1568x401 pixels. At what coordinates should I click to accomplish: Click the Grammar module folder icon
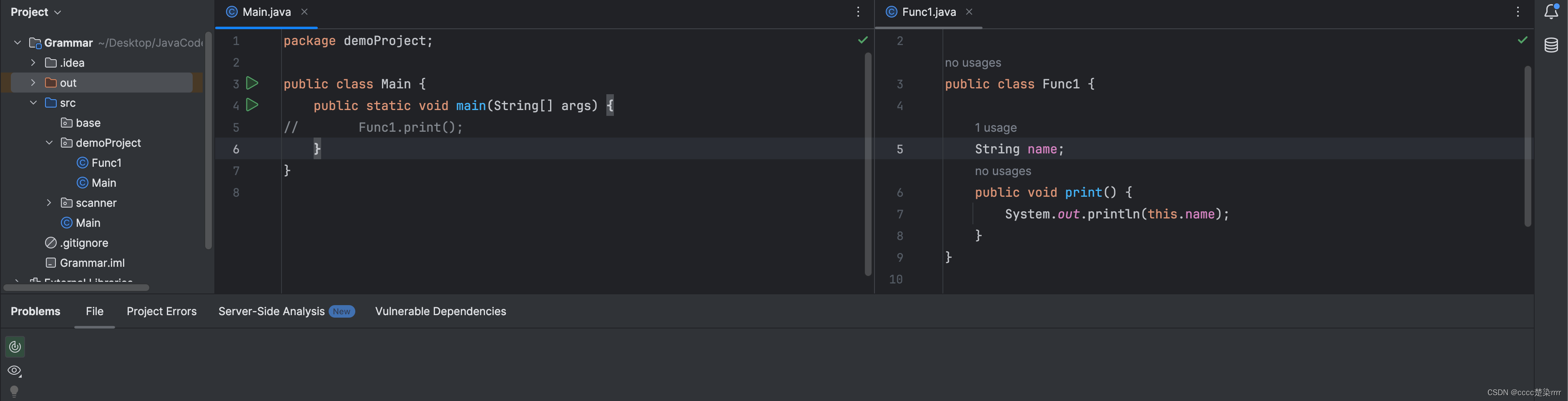35,43
